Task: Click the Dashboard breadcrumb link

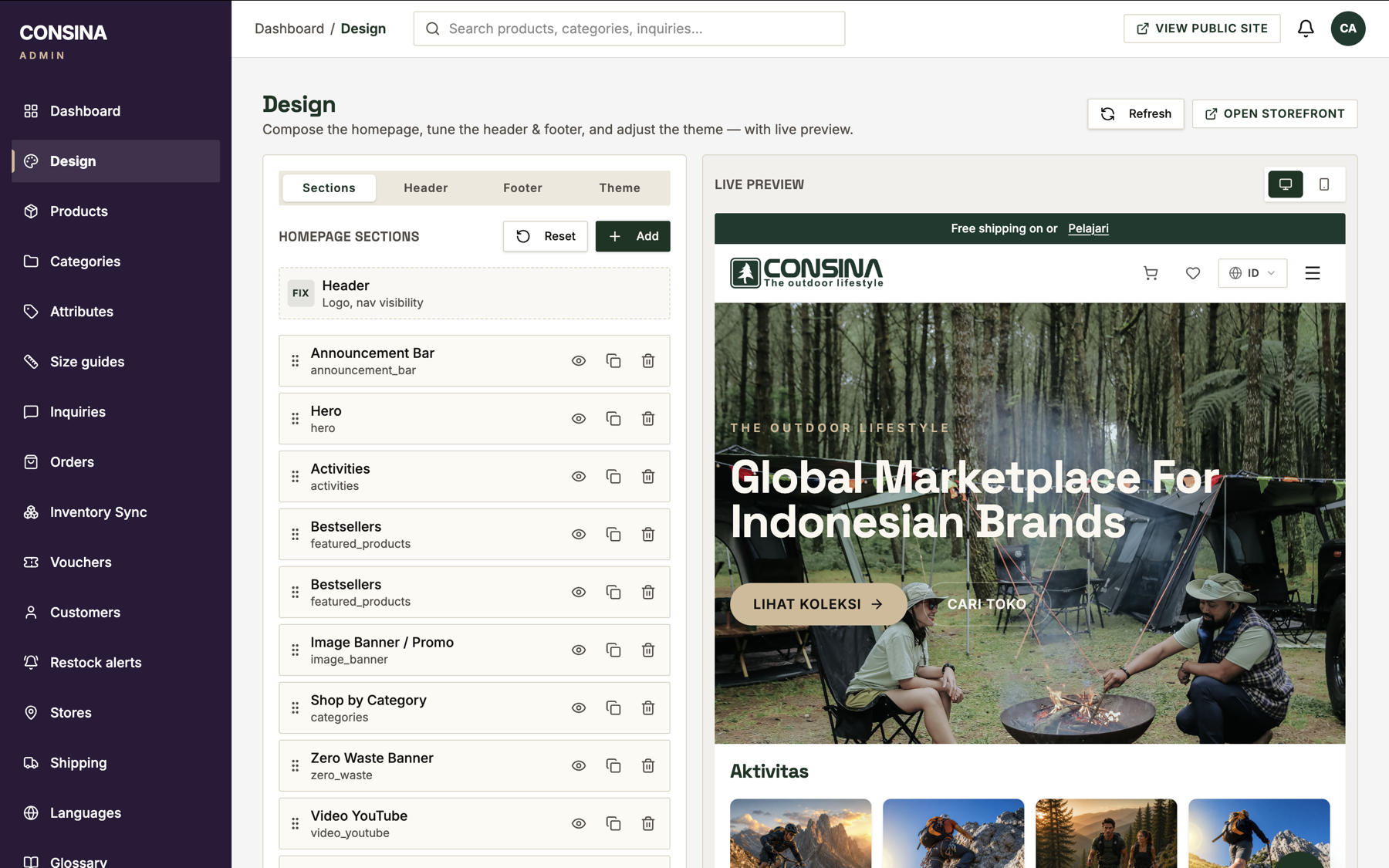Action: [x=289, y=29]
